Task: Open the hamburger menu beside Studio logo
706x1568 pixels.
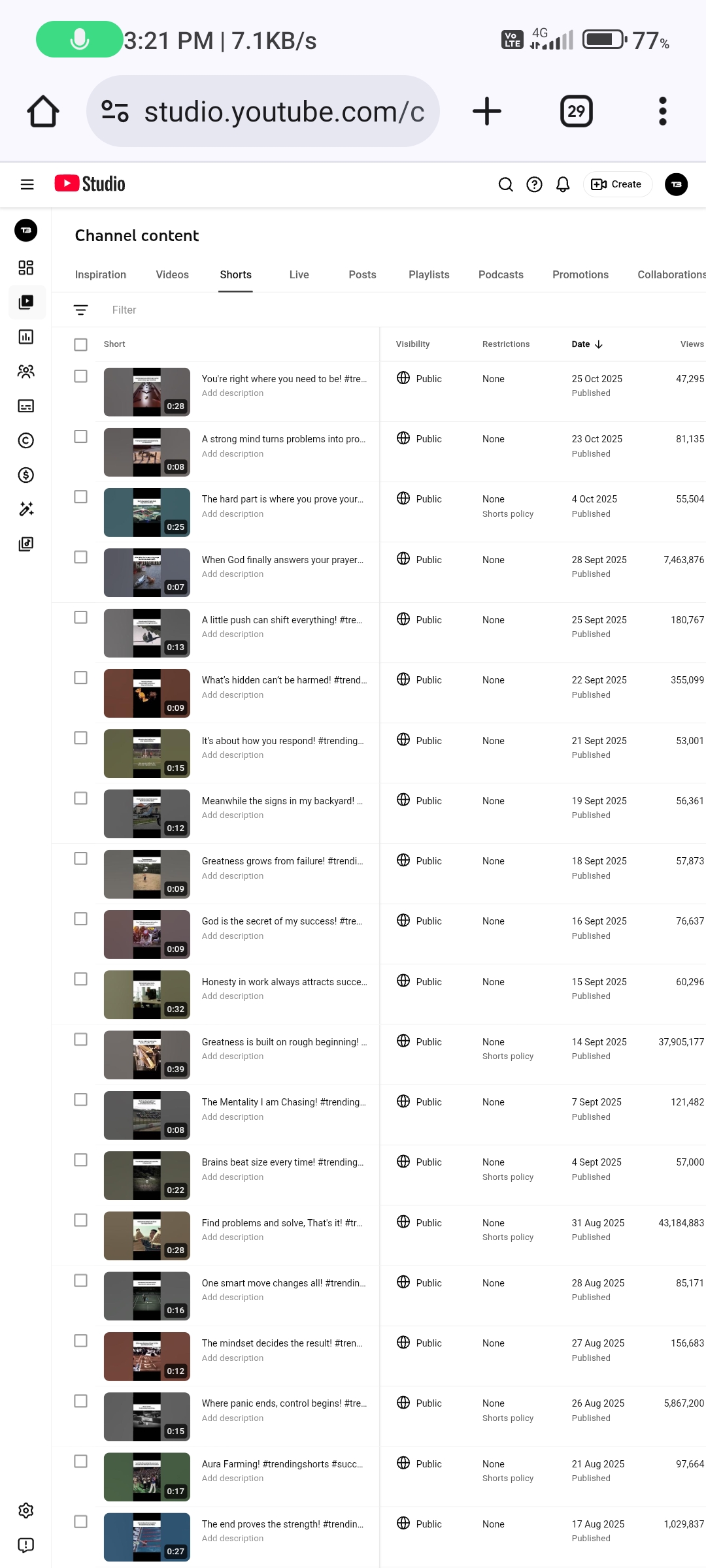Action: point(27,184)
